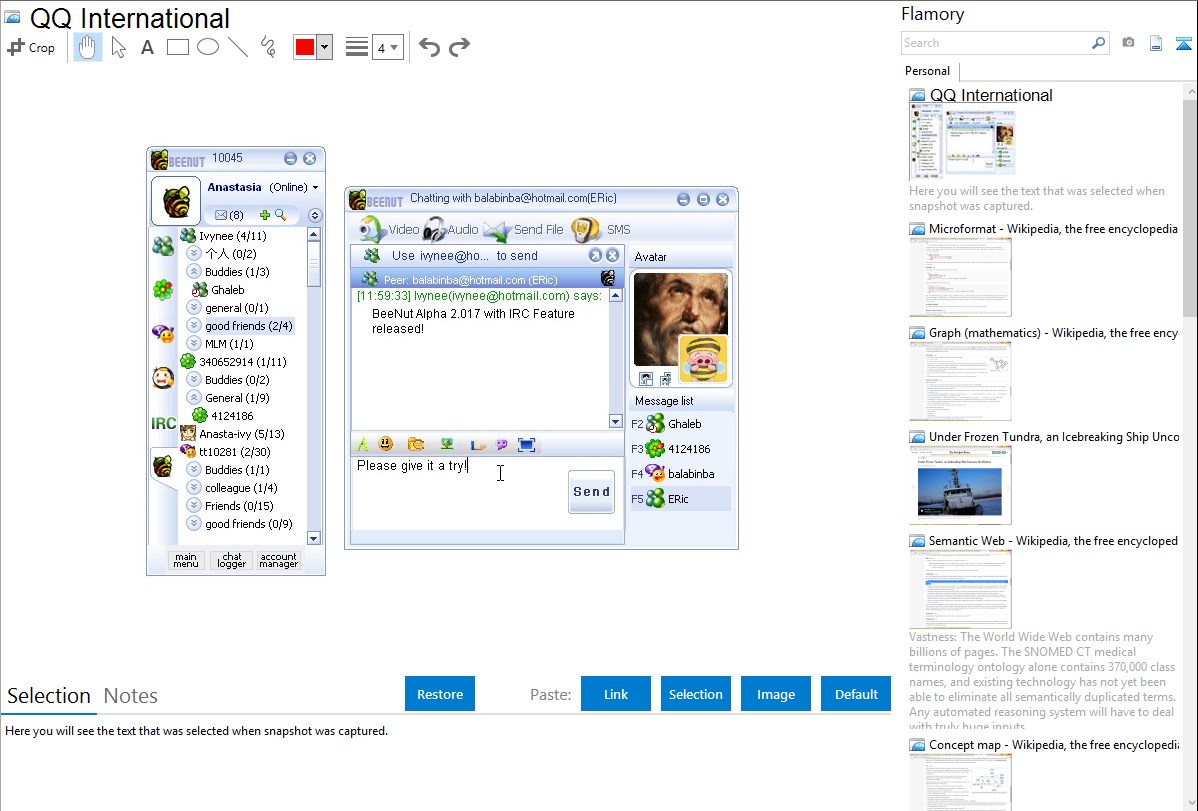The width and height of the screenshot is (1198, 811).
Task: Click into the Flamory Search field
Action: point(996,43)
